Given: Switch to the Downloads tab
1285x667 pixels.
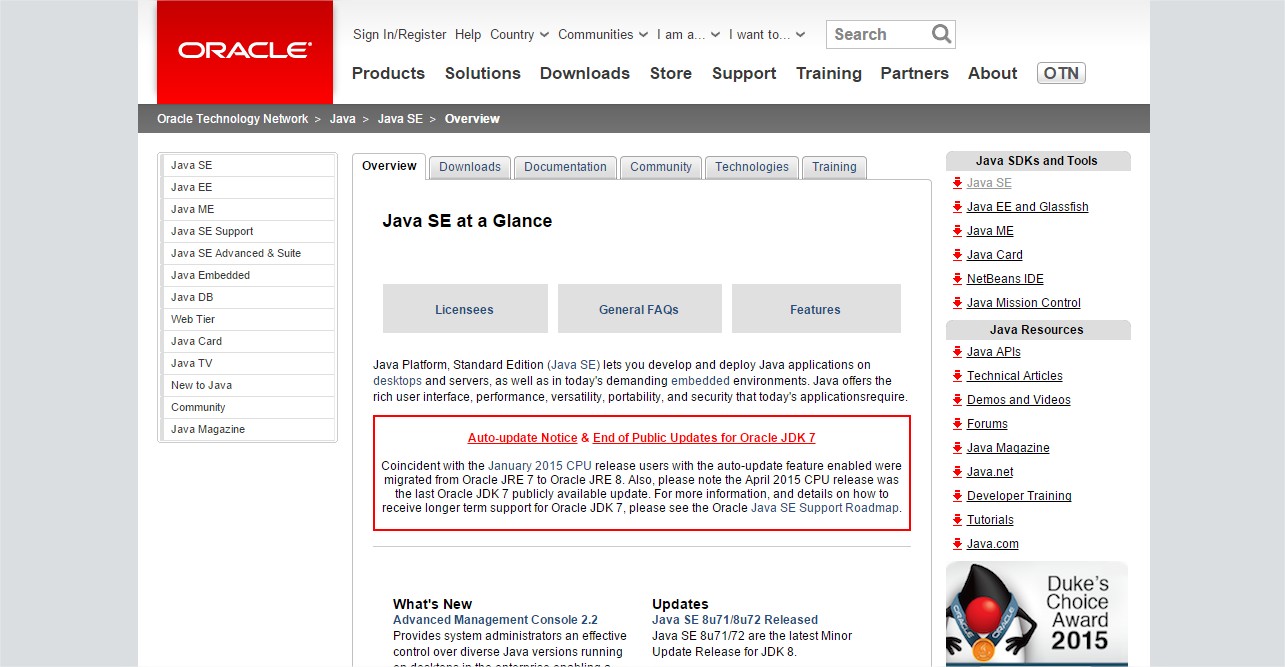Looking at the screenshot, I should 470,167.
